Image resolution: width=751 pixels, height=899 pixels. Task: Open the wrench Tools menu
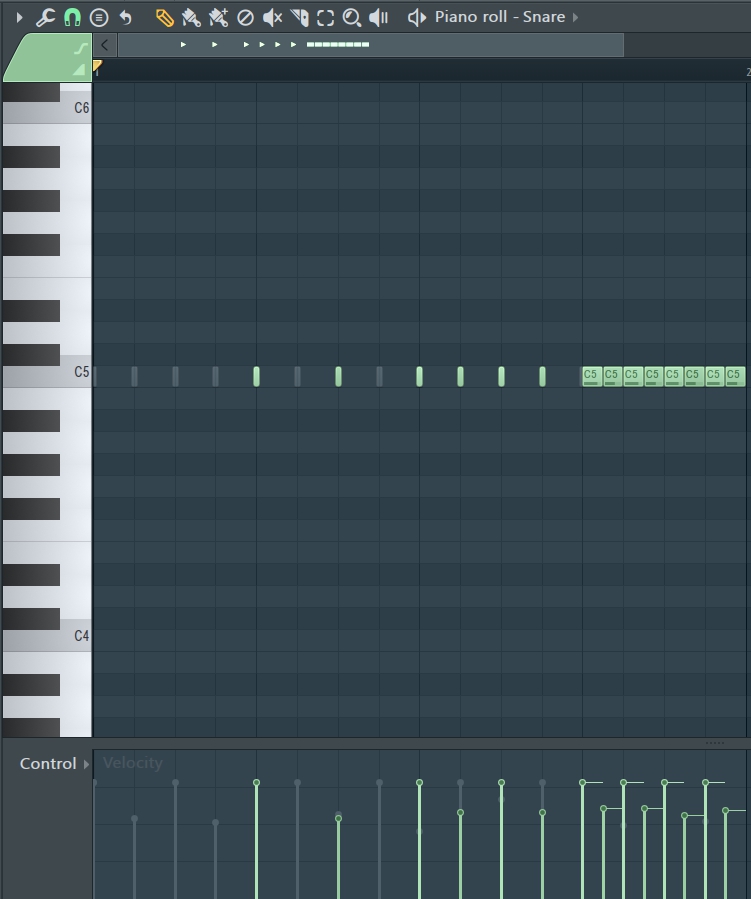45,17
